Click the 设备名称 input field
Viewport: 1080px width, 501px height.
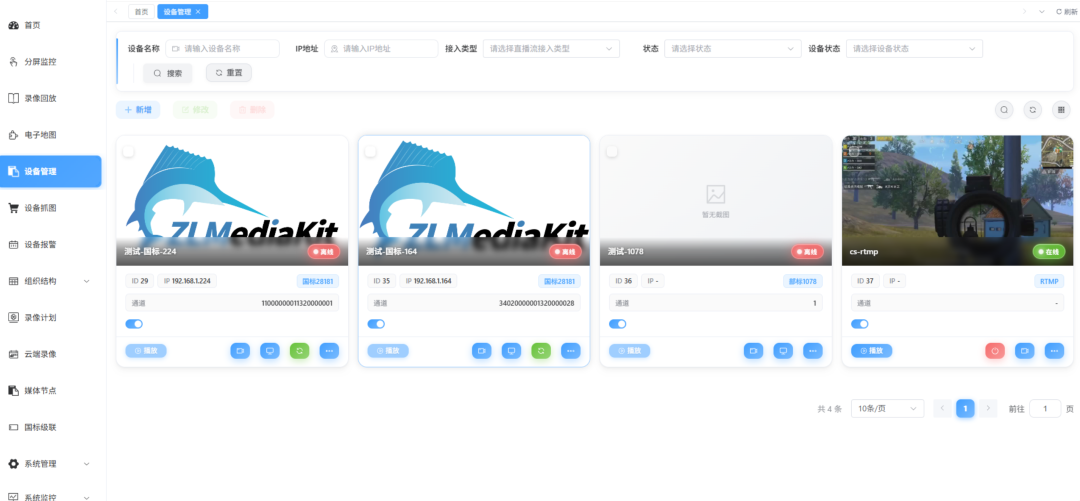pos(222,48)
